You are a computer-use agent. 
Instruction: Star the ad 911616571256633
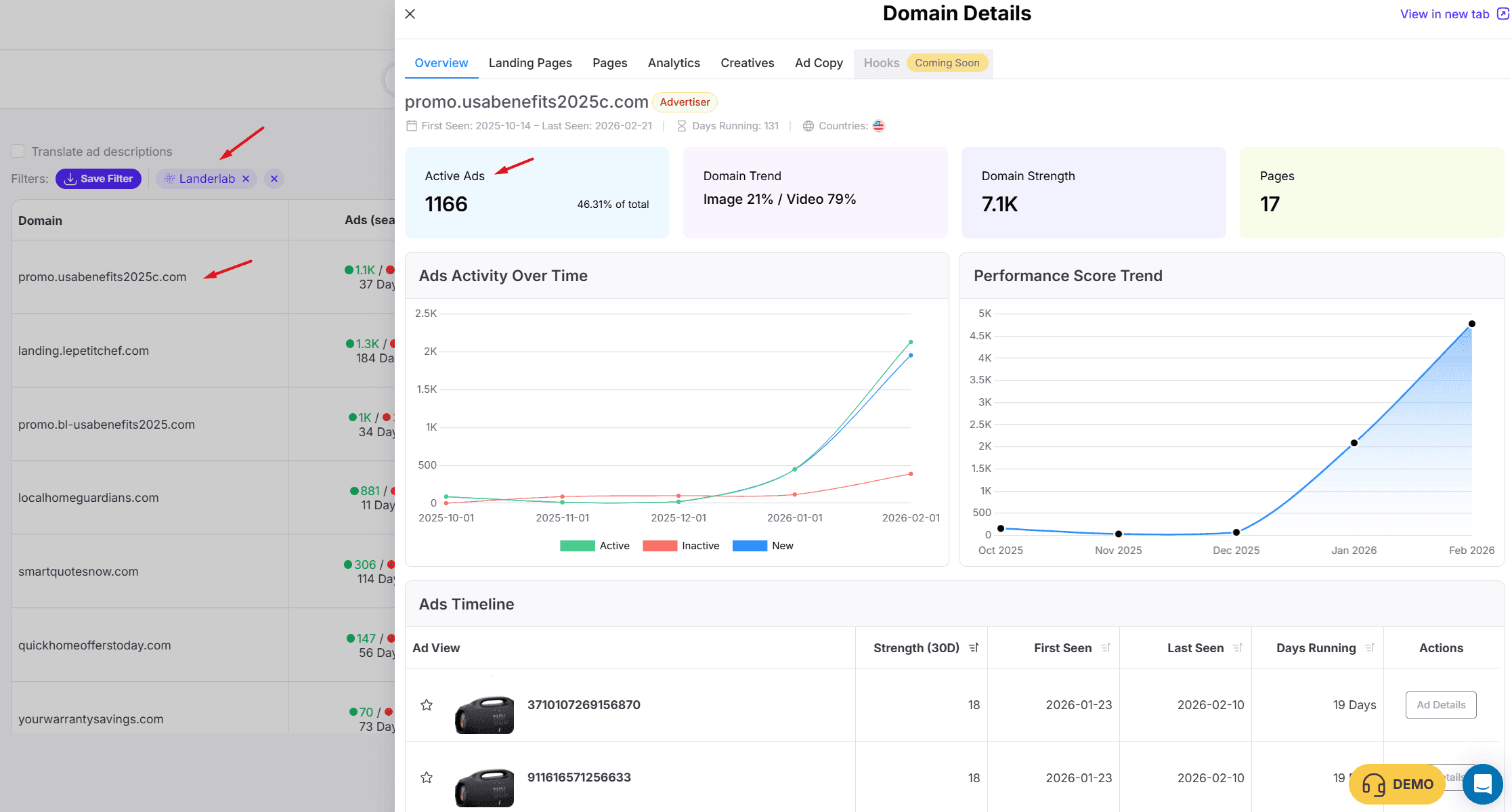427,777
